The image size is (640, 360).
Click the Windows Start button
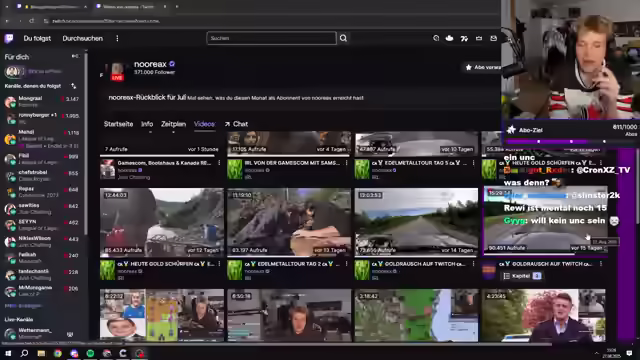8,353
